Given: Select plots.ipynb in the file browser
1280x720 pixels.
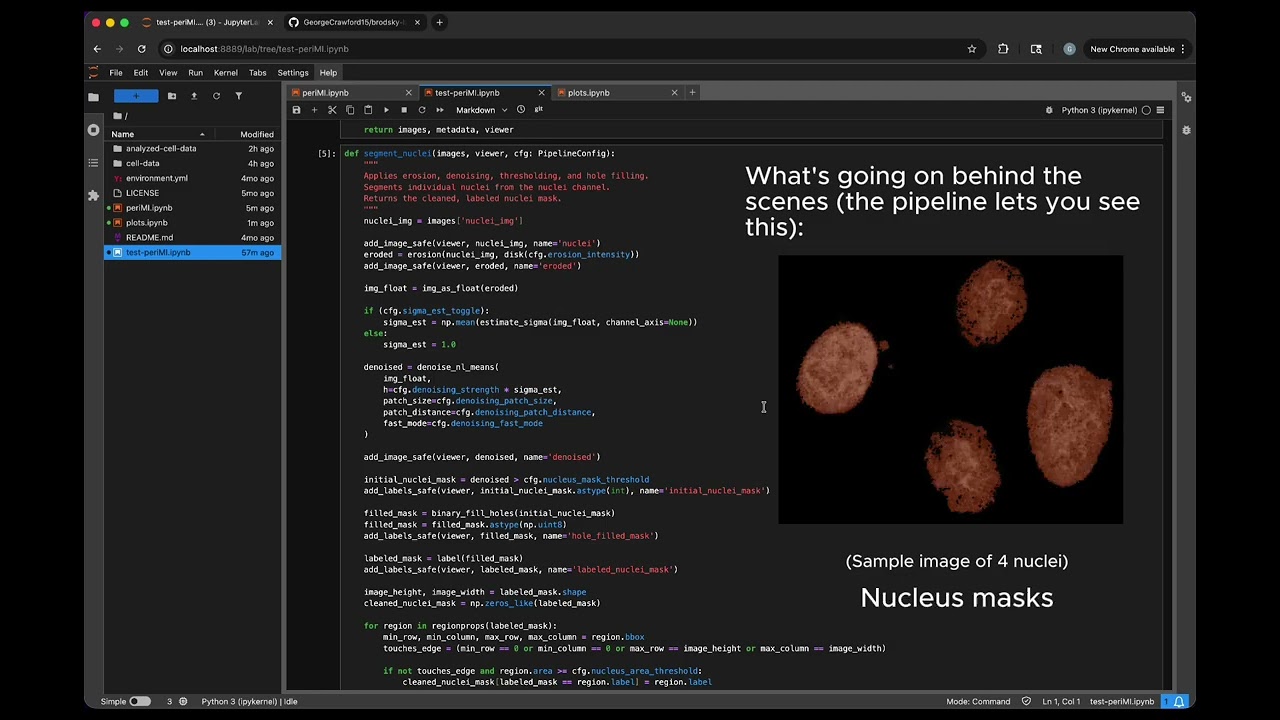Looking at the screenshot, I should tap(192, 223).
